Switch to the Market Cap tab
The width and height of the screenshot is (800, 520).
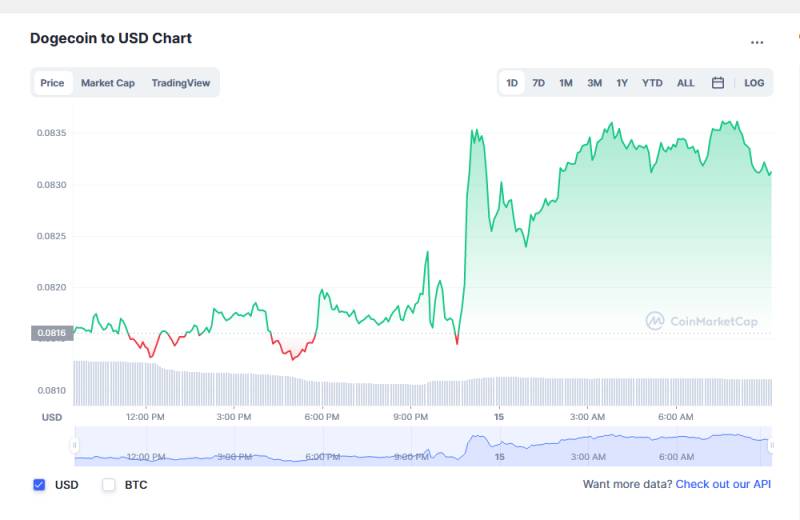point(108,83)
